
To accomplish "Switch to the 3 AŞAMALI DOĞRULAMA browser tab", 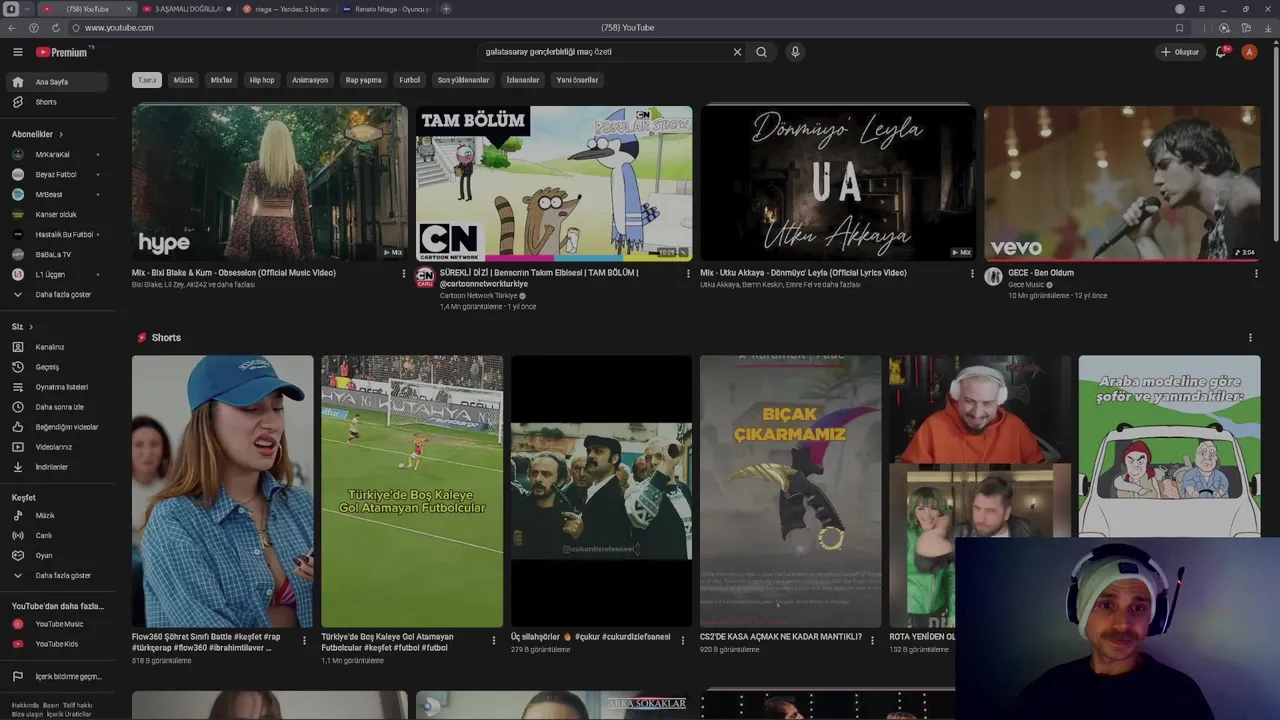I will pos(186,9).
